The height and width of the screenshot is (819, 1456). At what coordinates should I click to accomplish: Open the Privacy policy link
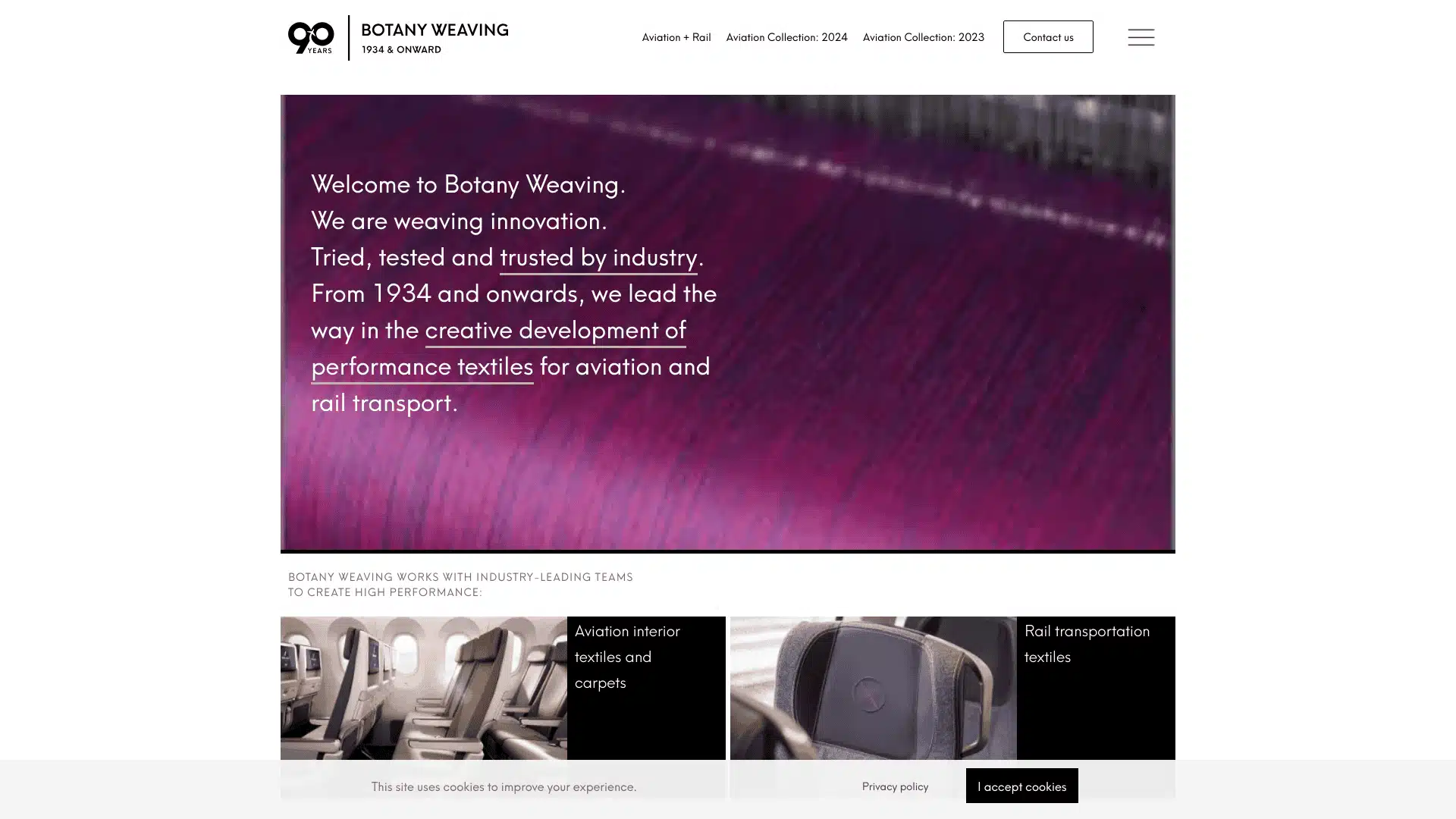(894, 786)
